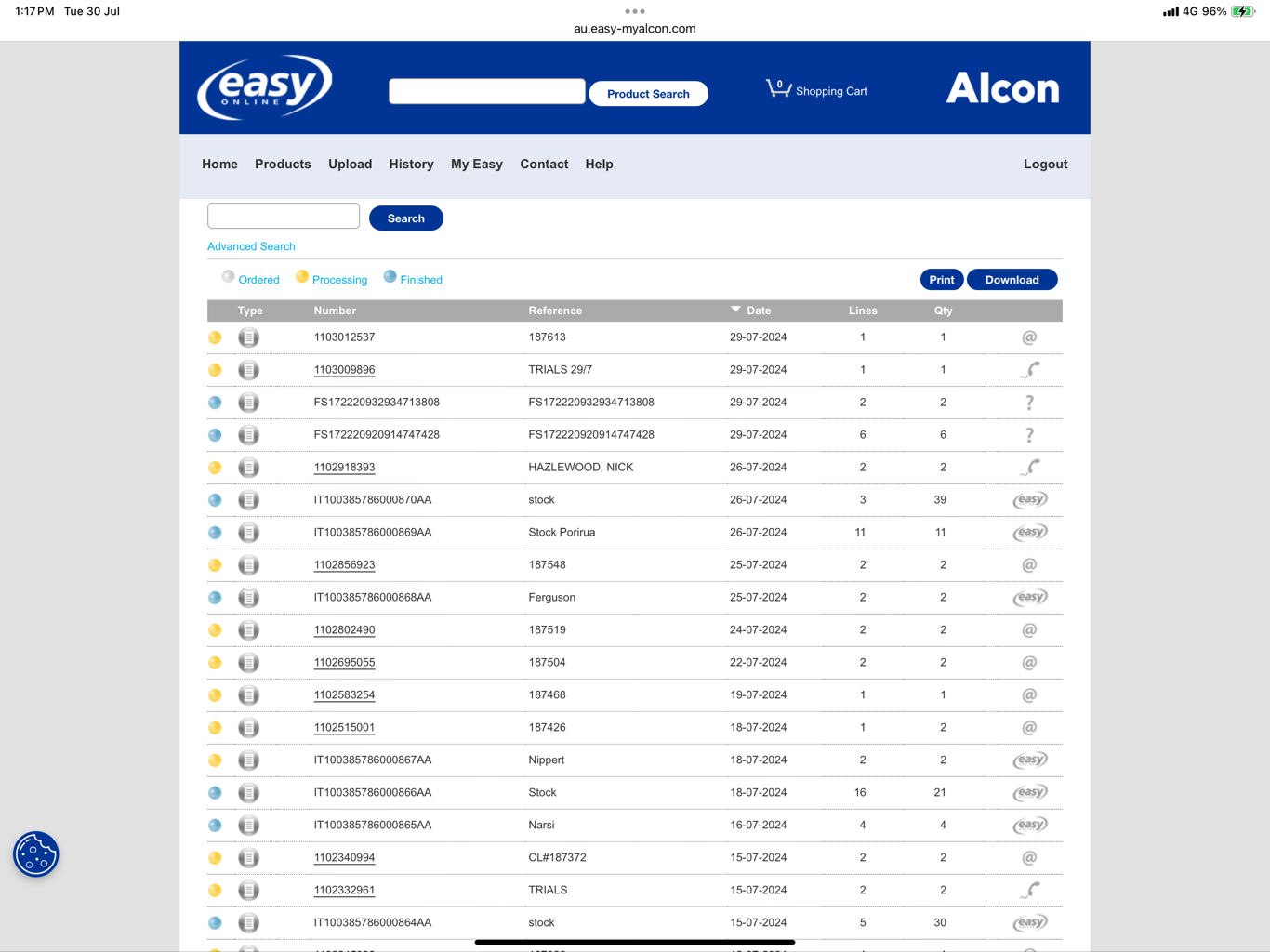
Task: Click the order history Search button
Action: pos(406,218)
